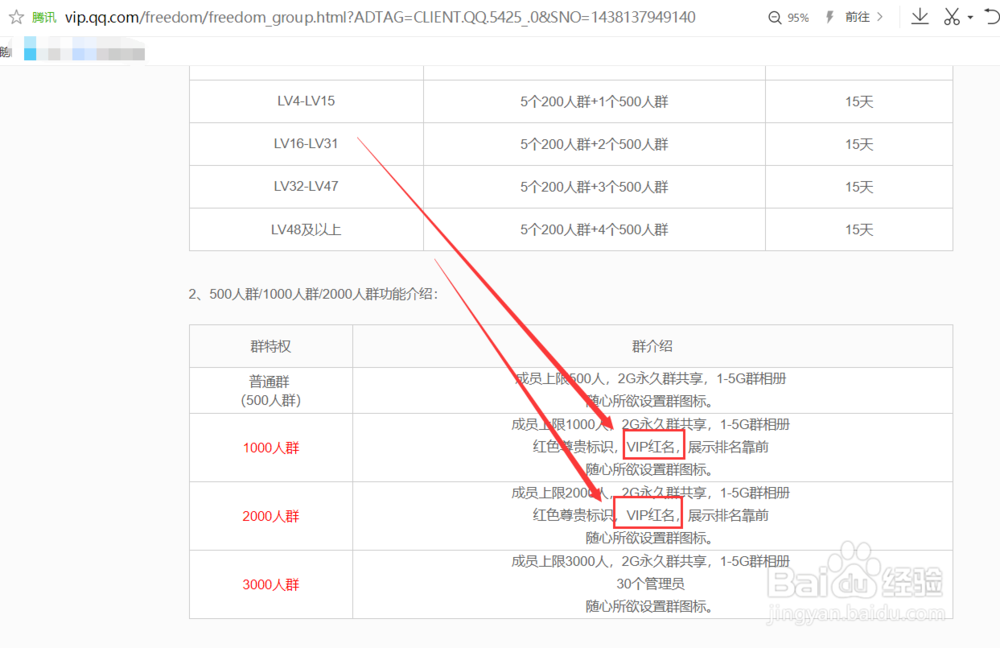The image size is (1000, 648).
Task: Open the screenshot tool dropdown arrow
Action: tap(970, 17)
